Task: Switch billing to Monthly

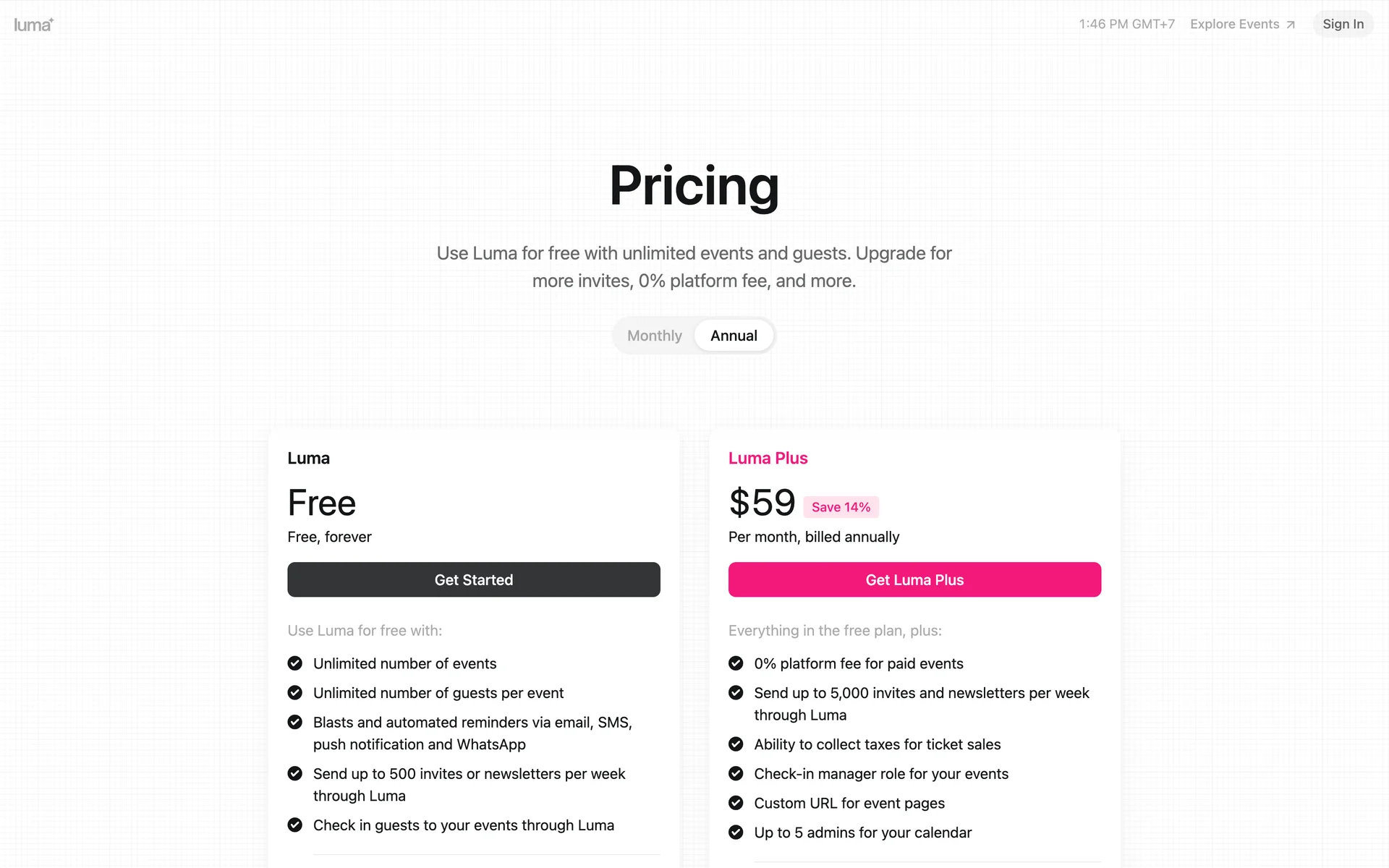Action: pyautogui.click(x=654, y=336)
